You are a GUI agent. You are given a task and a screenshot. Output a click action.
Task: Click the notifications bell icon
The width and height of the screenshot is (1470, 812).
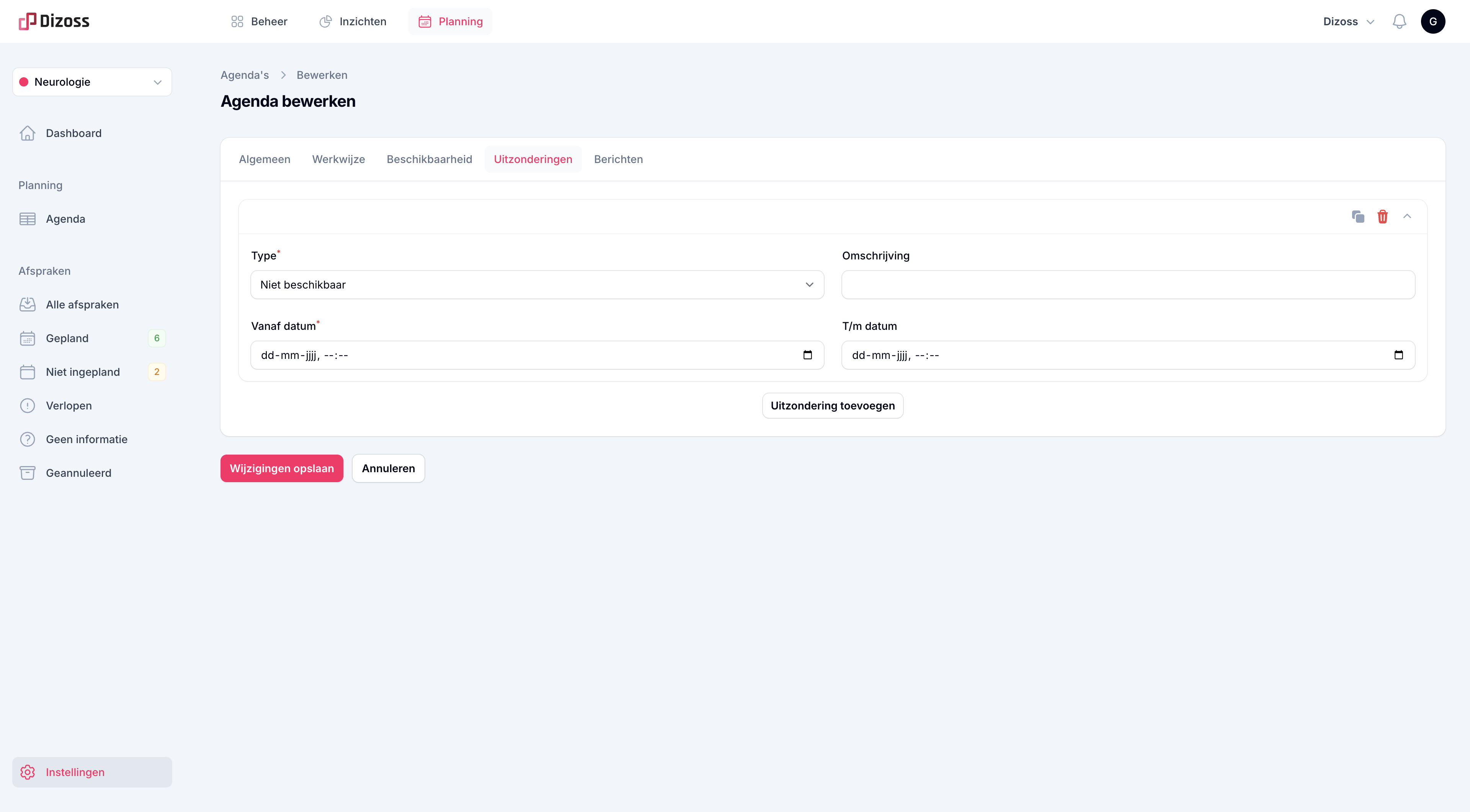[1399, 22]
